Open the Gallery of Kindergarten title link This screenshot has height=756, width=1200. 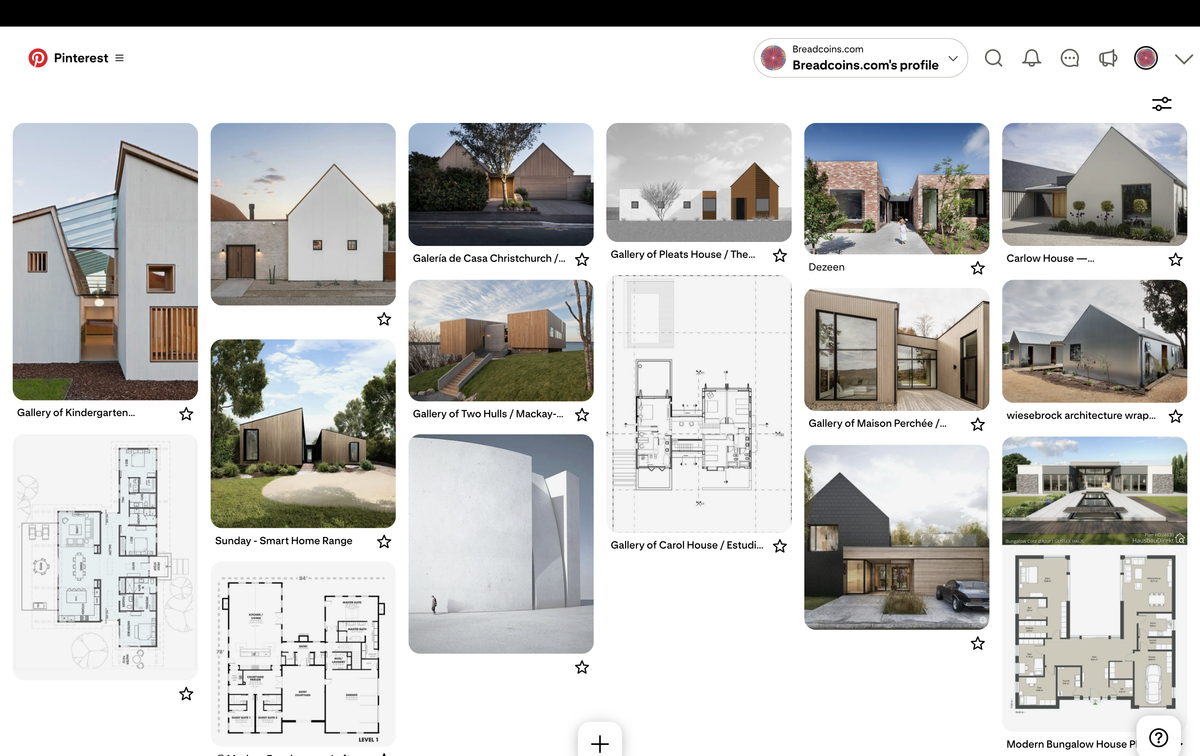coord(76,412)
